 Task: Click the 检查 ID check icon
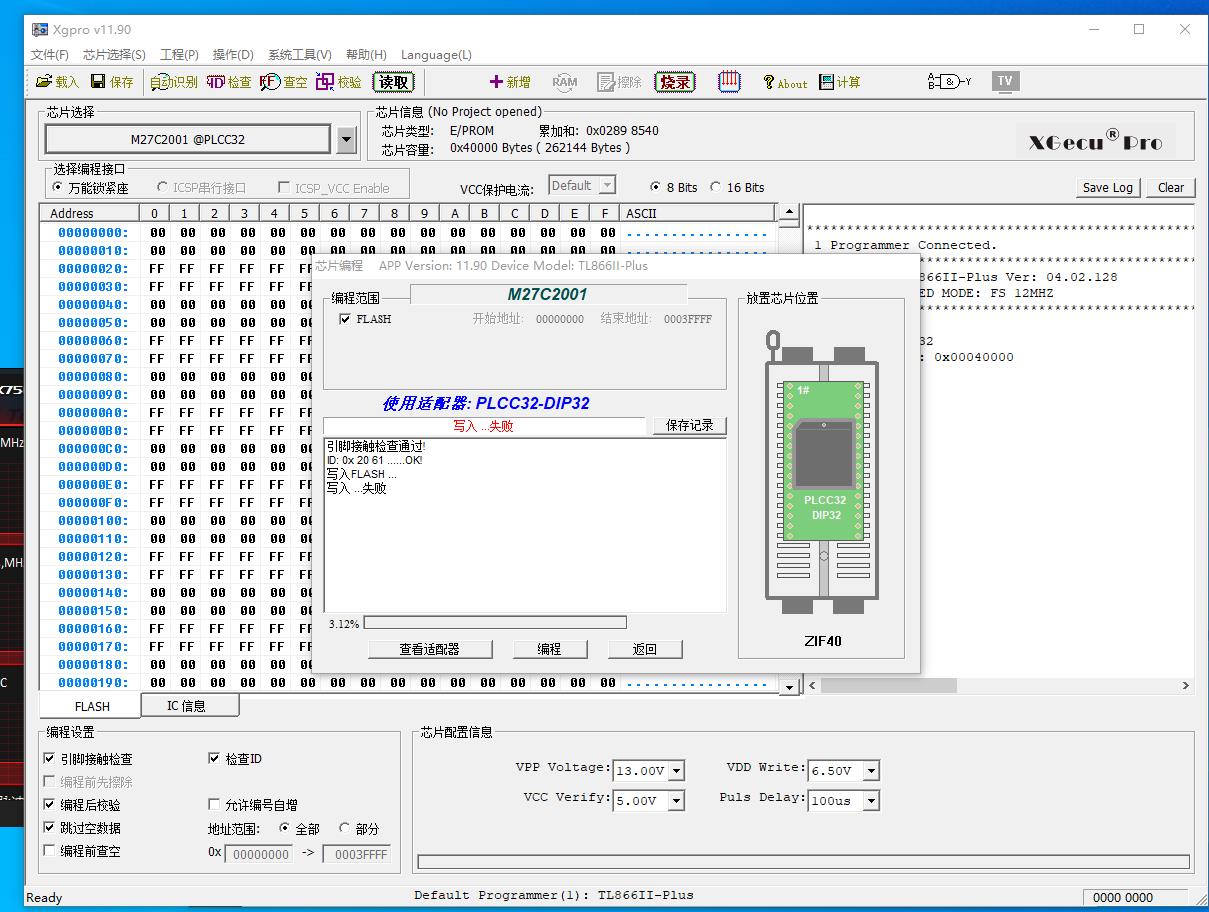[216, 82]
